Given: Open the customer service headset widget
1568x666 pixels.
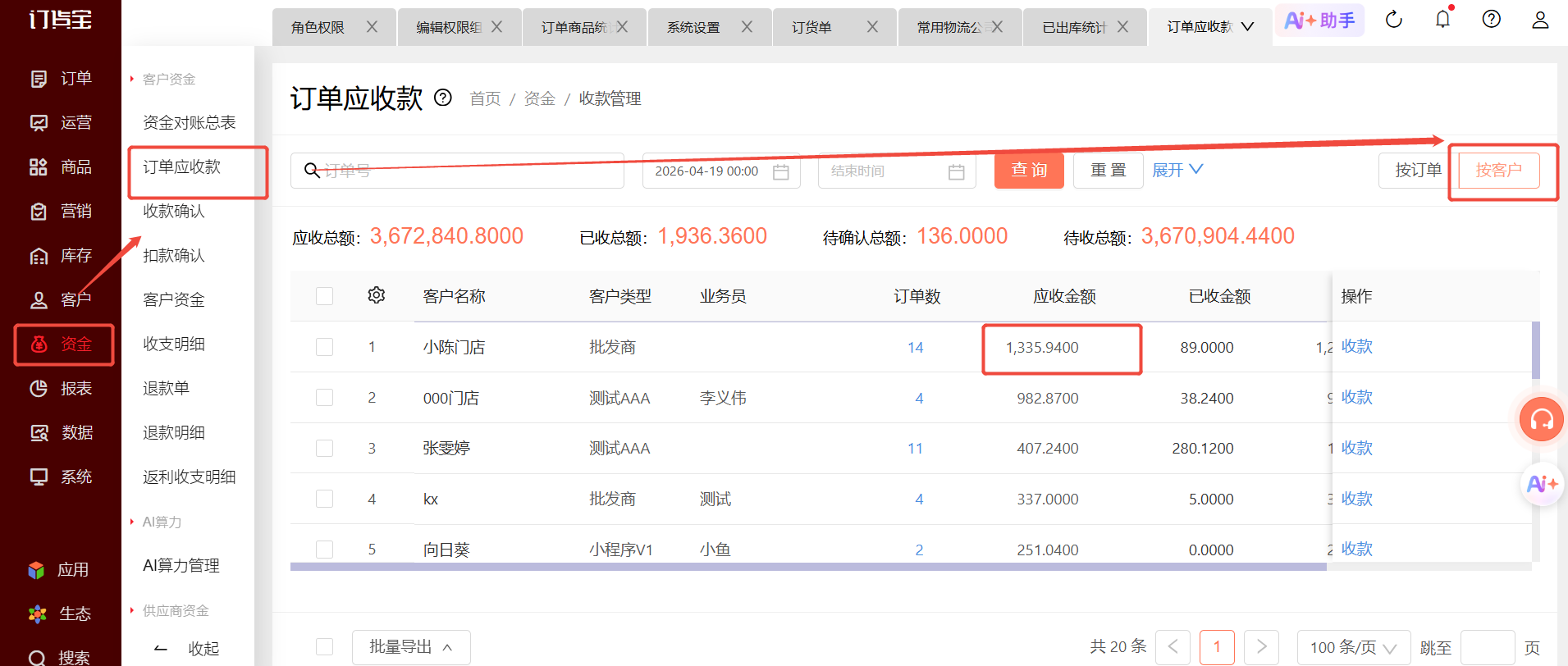Looking at the screenshot, I should point(1541,419).
